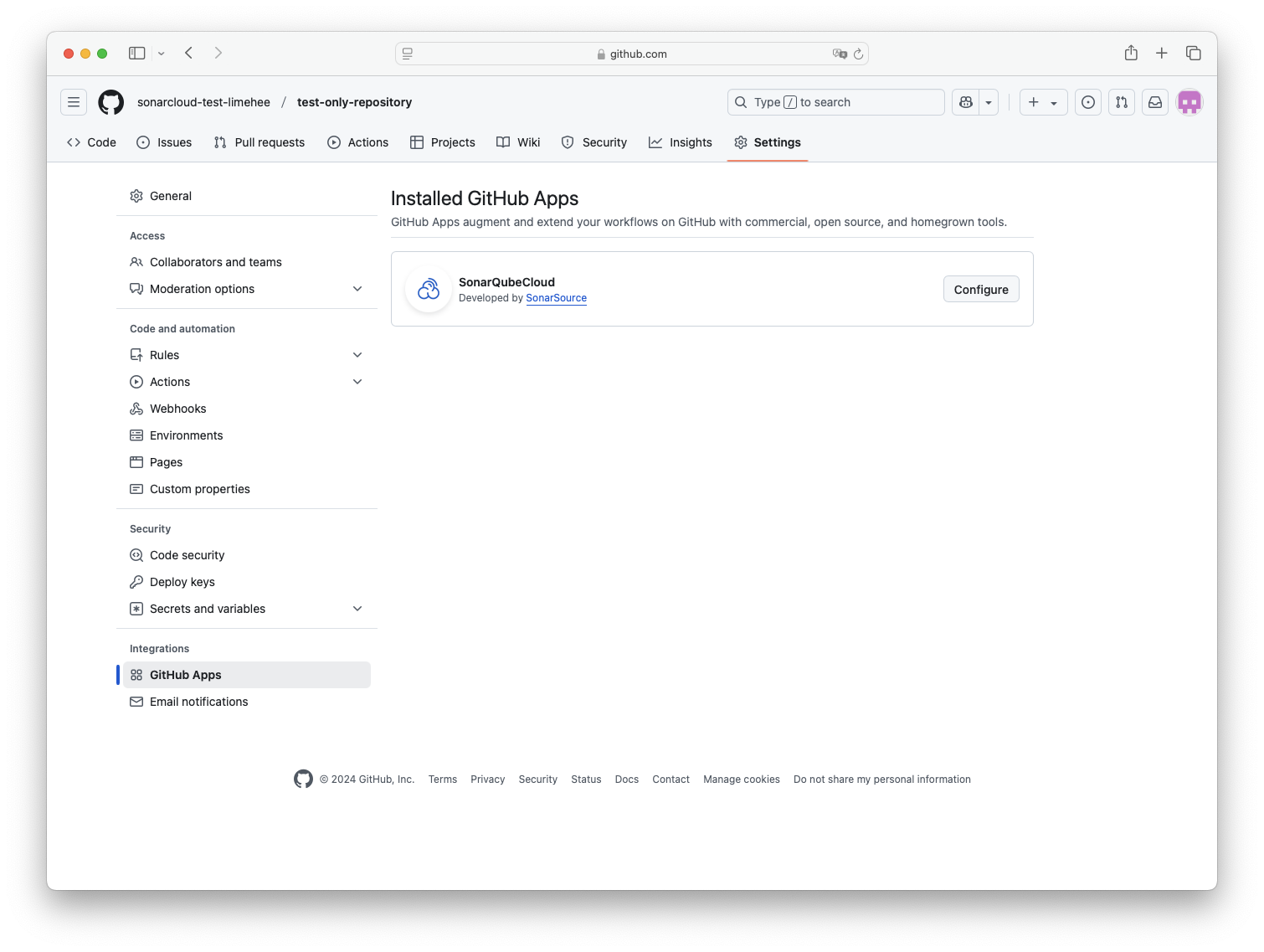Expand the sidebar Actions section chevron
The image size is (1264, 952).
point(357,382)
